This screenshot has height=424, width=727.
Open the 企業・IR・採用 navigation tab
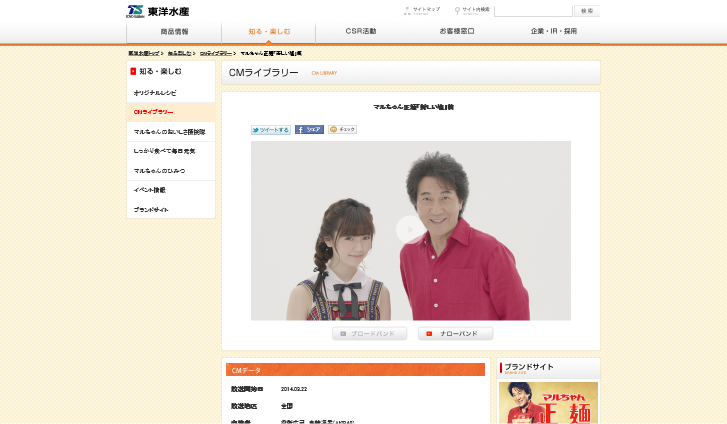[x=554, y=32]
